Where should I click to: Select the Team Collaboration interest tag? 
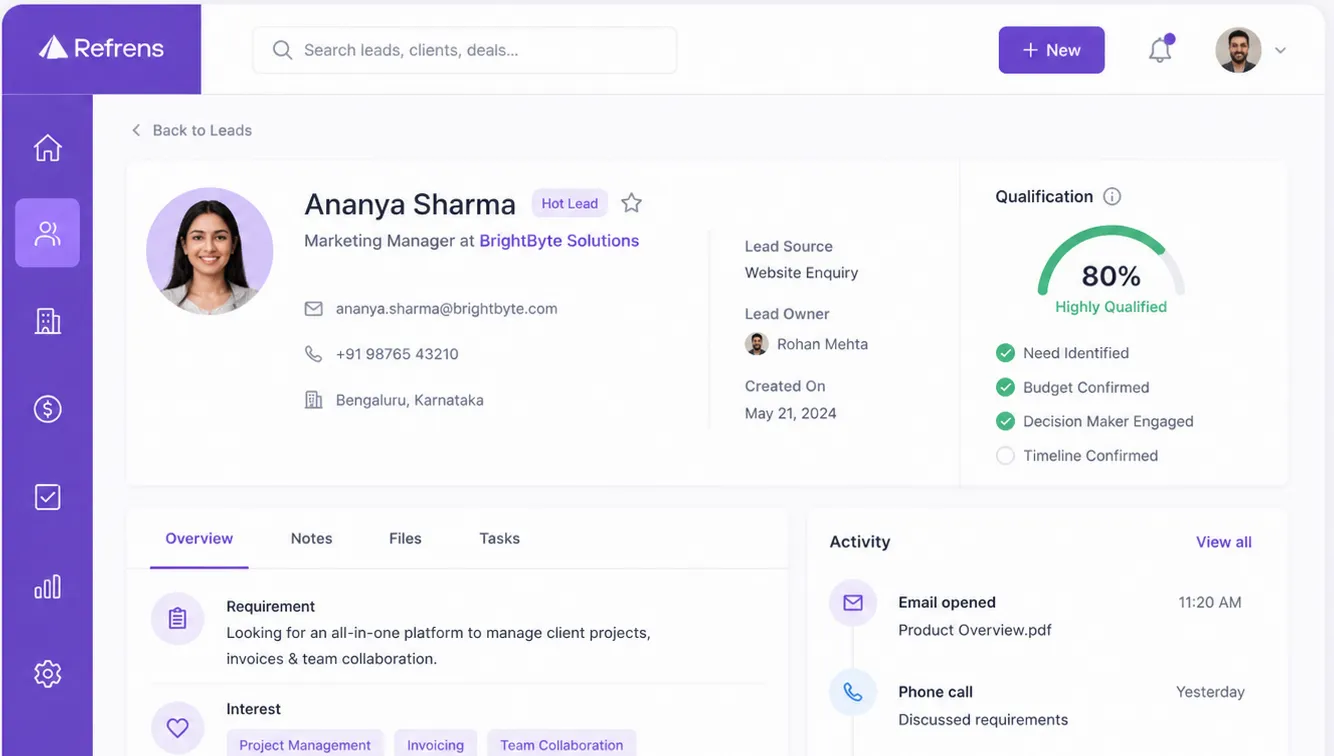click(561, 744)
